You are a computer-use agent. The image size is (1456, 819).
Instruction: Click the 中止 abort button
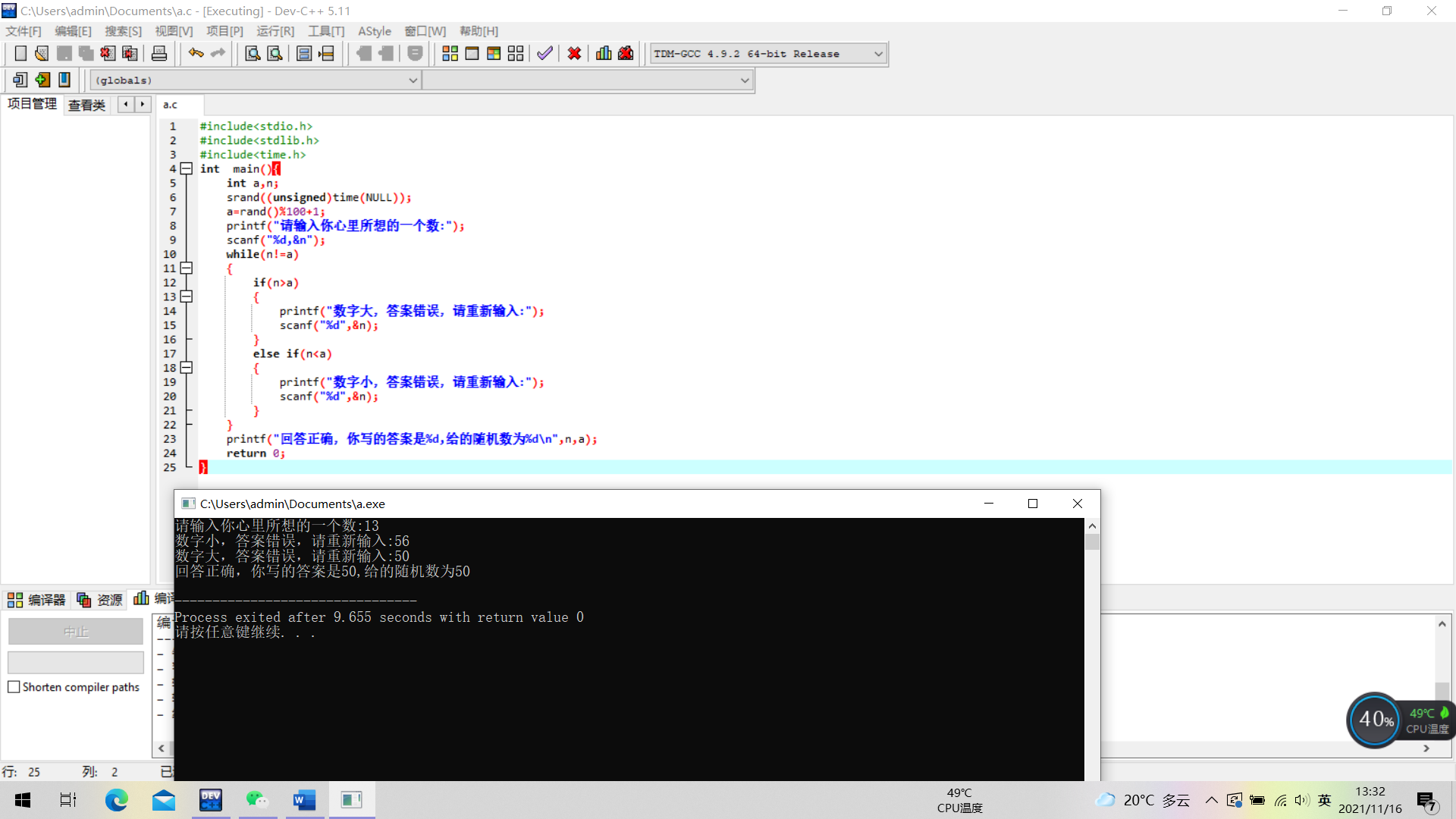[75, 632]
